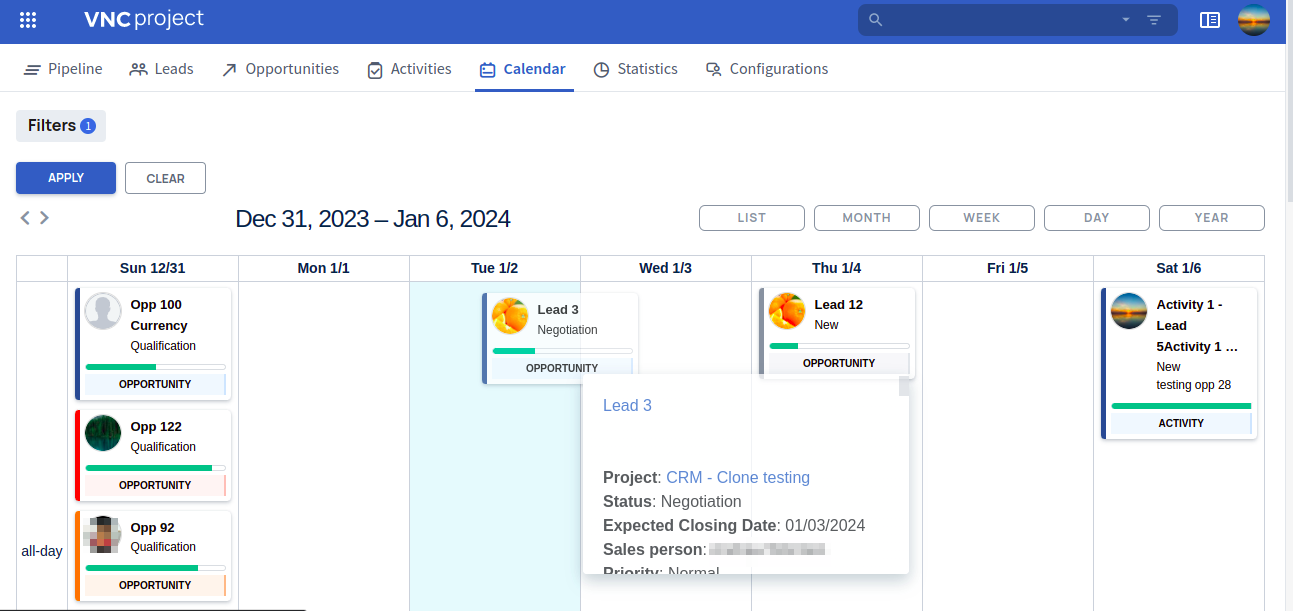Switch calendar to DAY view

pyautogui.click(x=1096, y=218)
